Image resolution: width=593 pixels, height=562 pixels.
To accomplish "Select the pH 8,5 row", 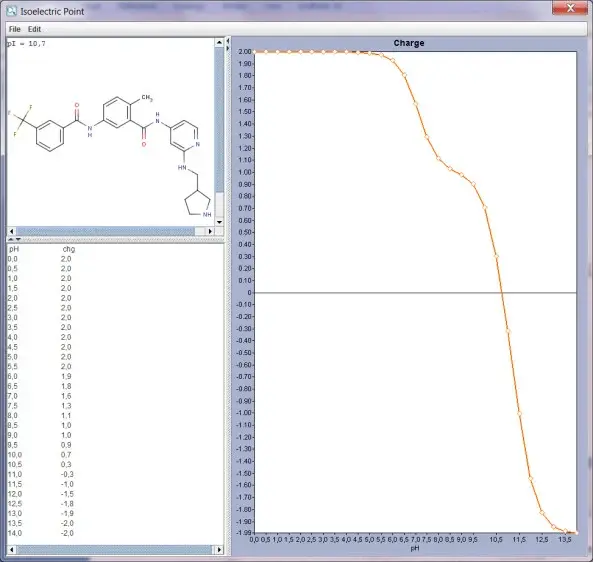I will coord(115,425).
